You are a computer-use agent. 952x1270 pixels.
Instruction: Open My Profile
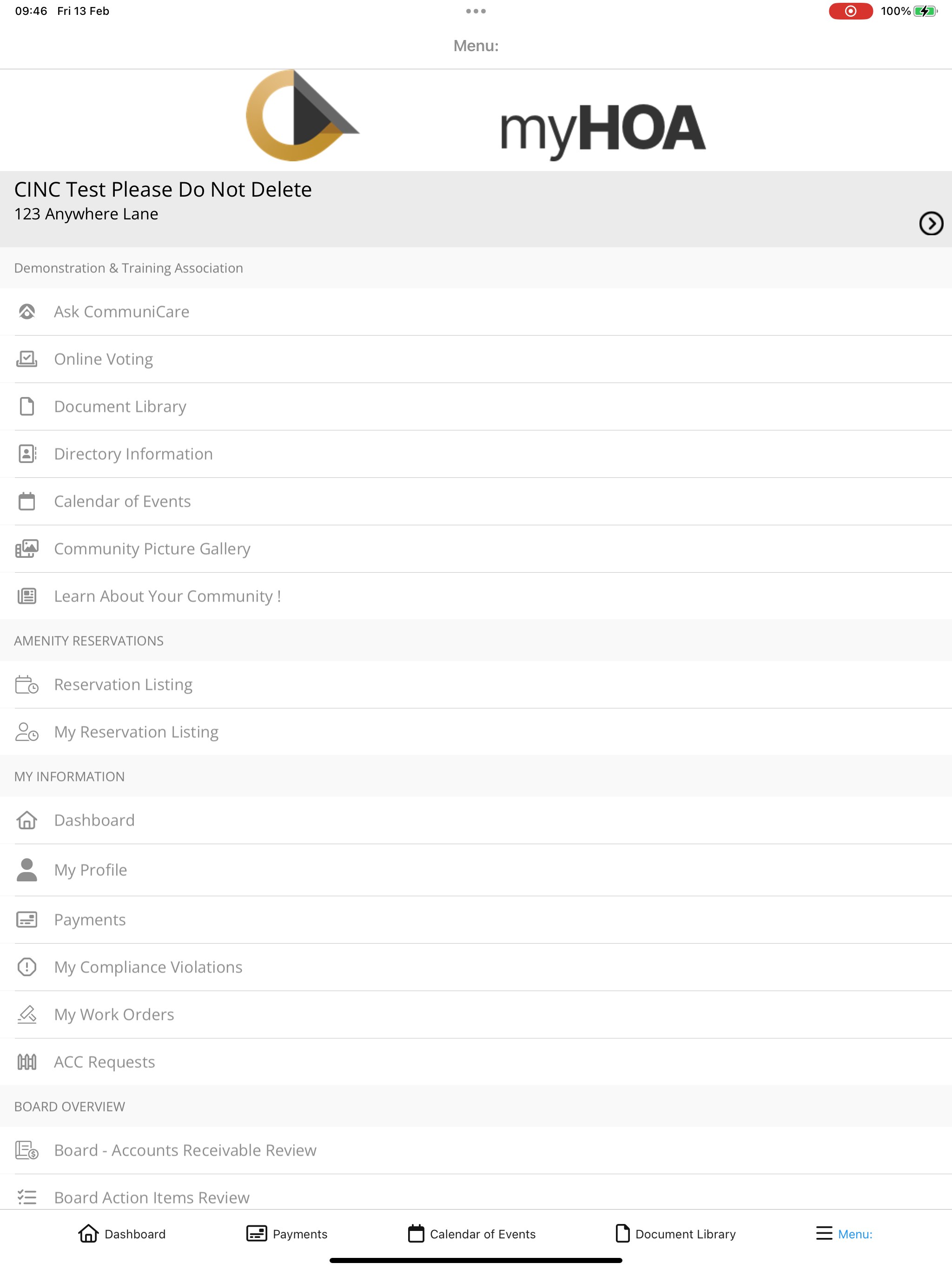(x=476, y=870)
